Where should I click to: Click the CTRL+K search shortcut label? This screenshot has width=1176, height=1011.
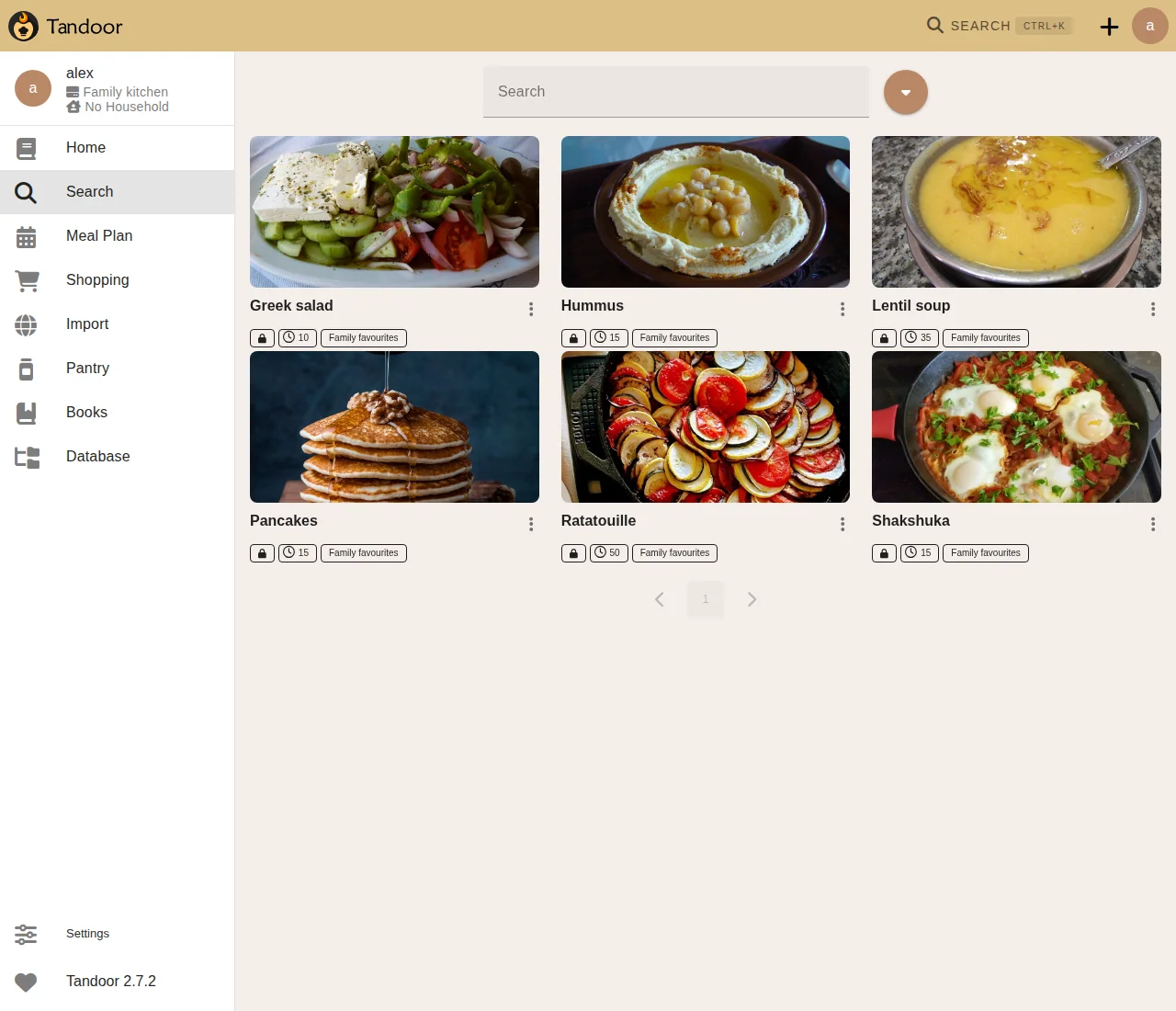click(1044, 26)
